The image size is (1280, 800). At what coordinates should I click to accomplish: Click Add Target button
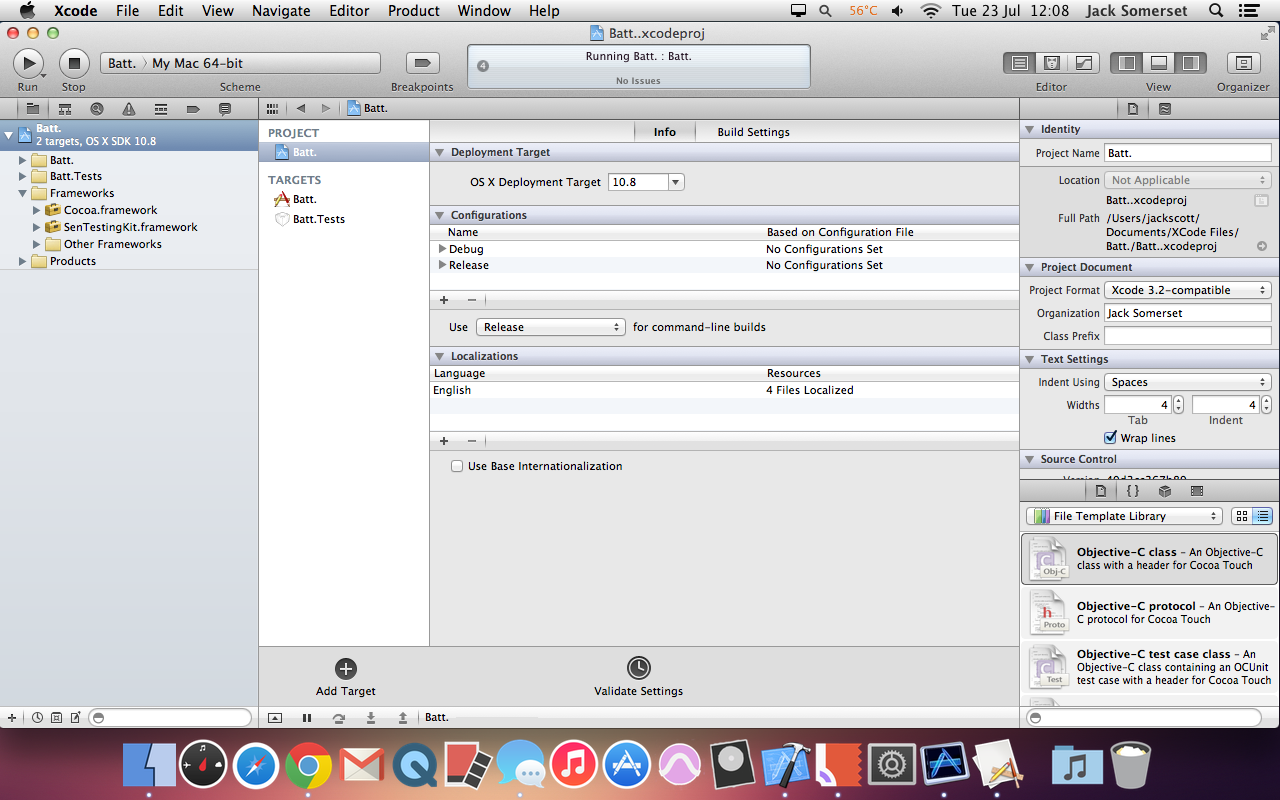[x=346, y=677]
